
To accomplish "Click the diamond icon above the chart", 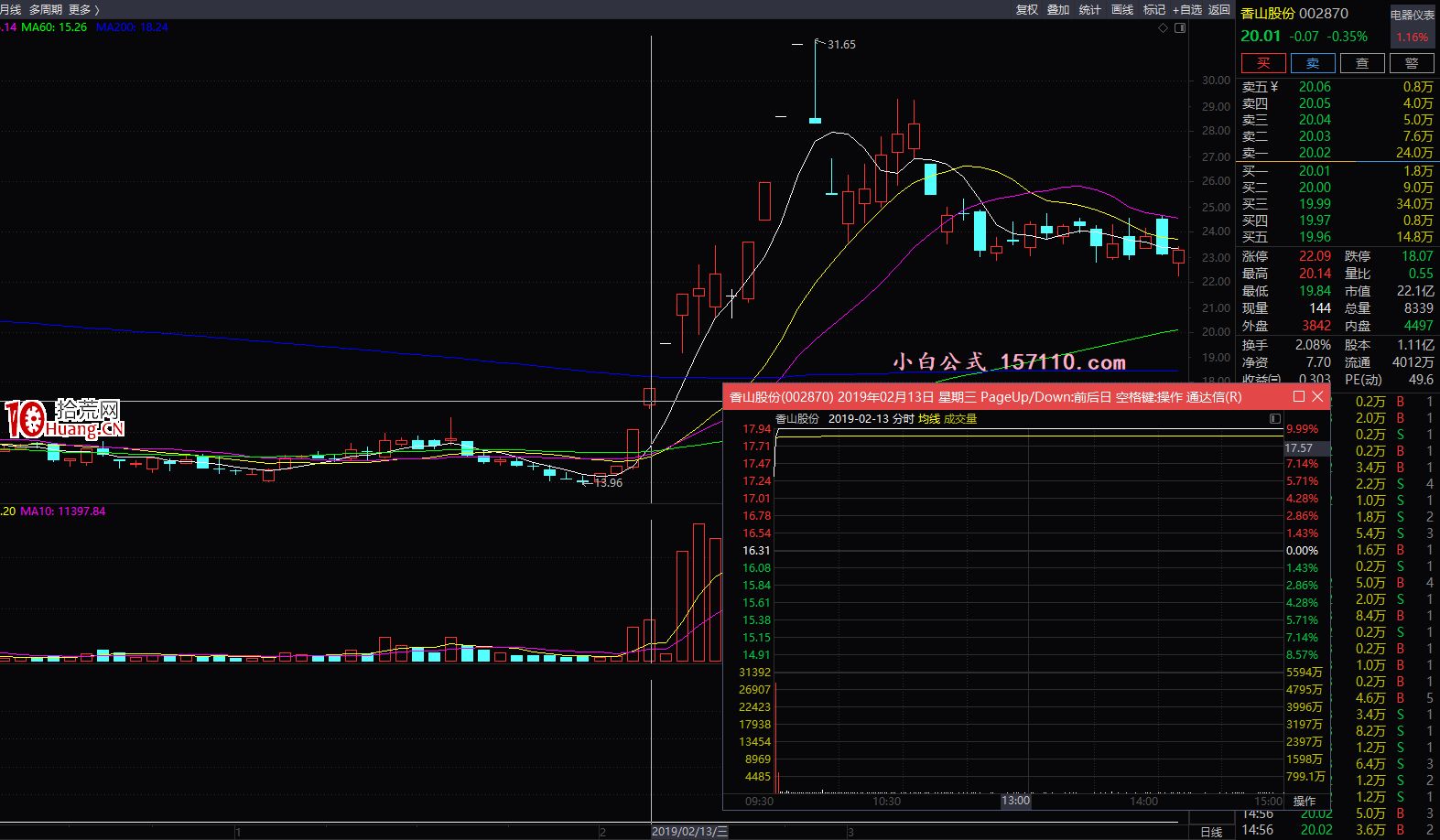I will (1164, 28).
